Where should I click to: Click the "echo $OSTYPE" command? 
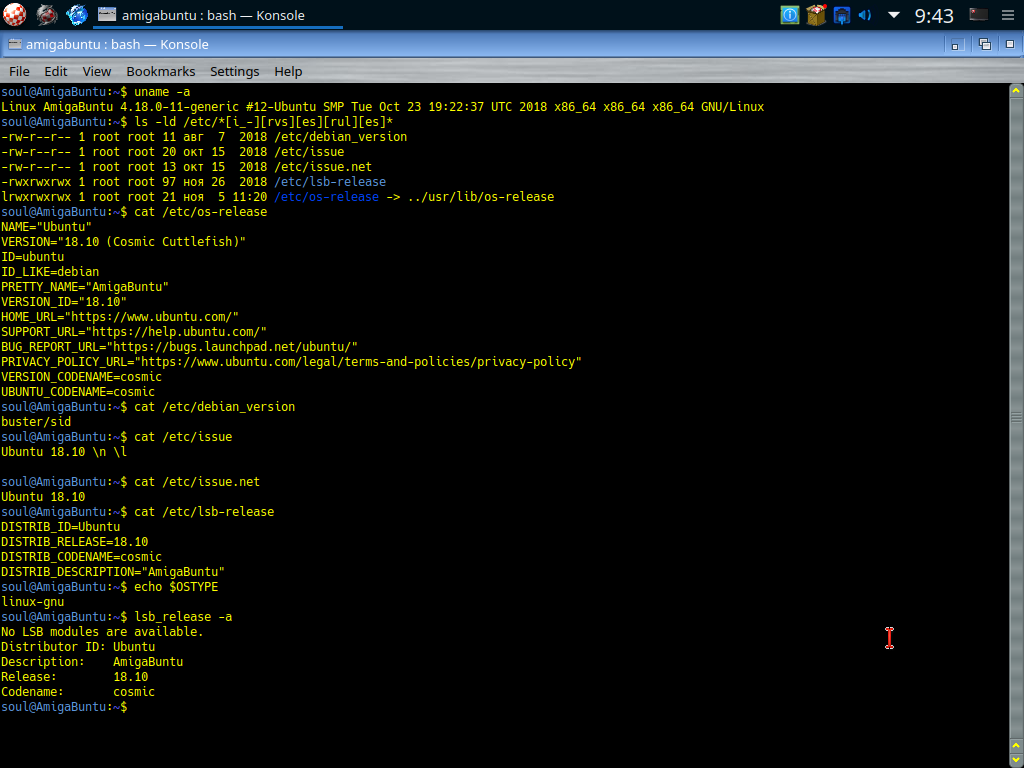176,588
